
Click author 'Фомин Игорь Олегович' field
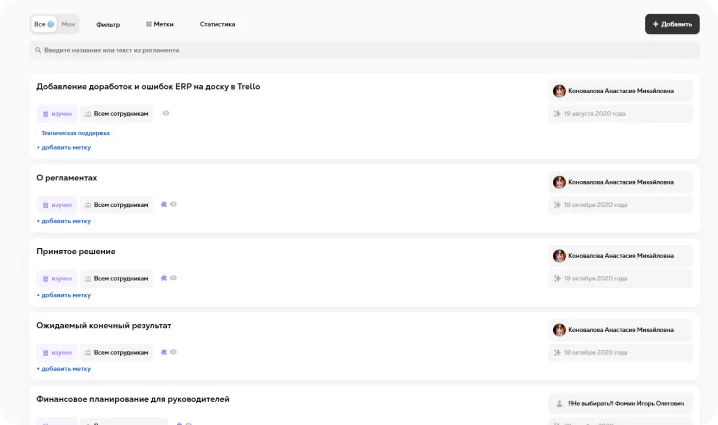pos(620,403)
